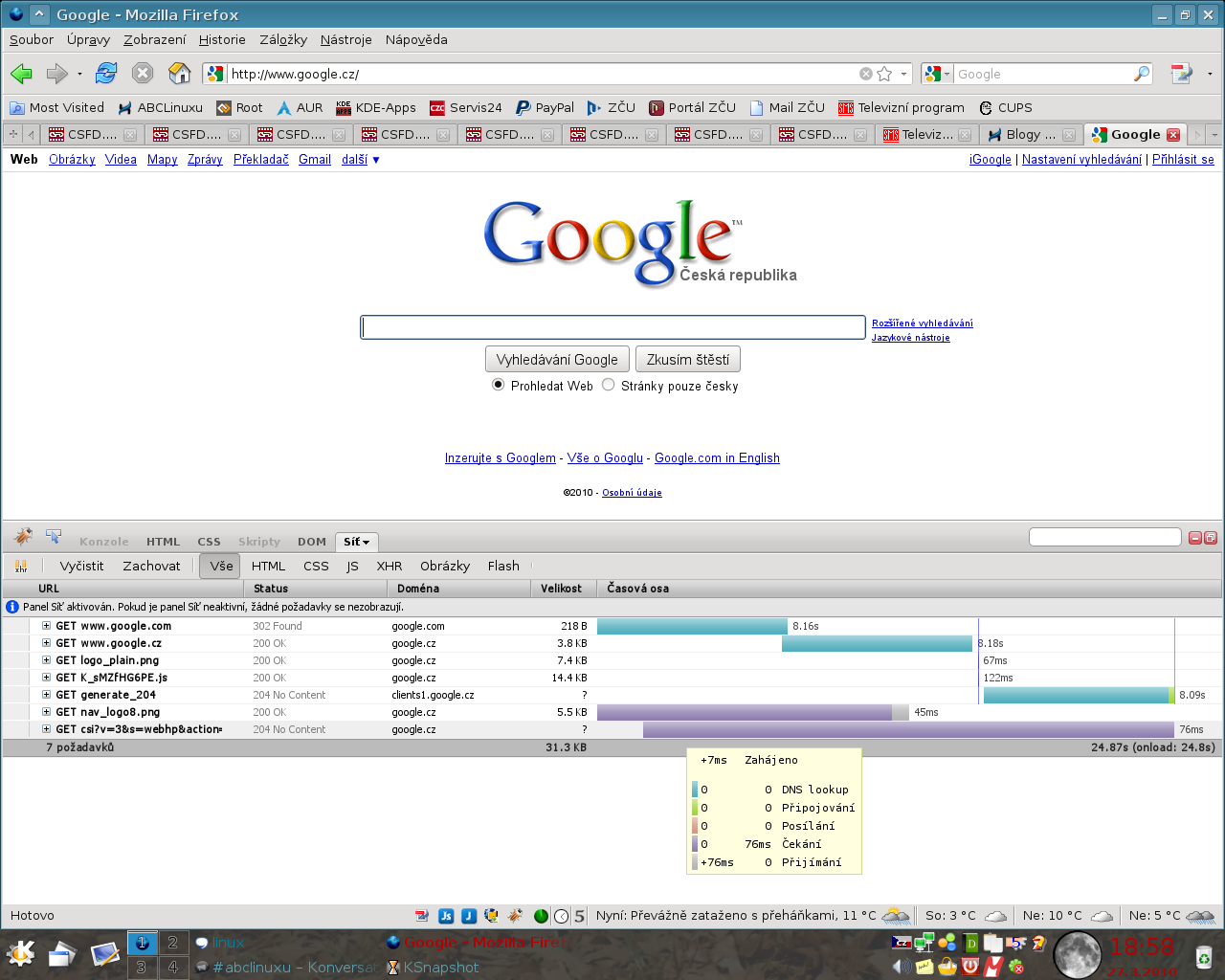This screenshot has width=1225, height=980.
Task: Open the Záložky menu
Action: tap(283, 39)
